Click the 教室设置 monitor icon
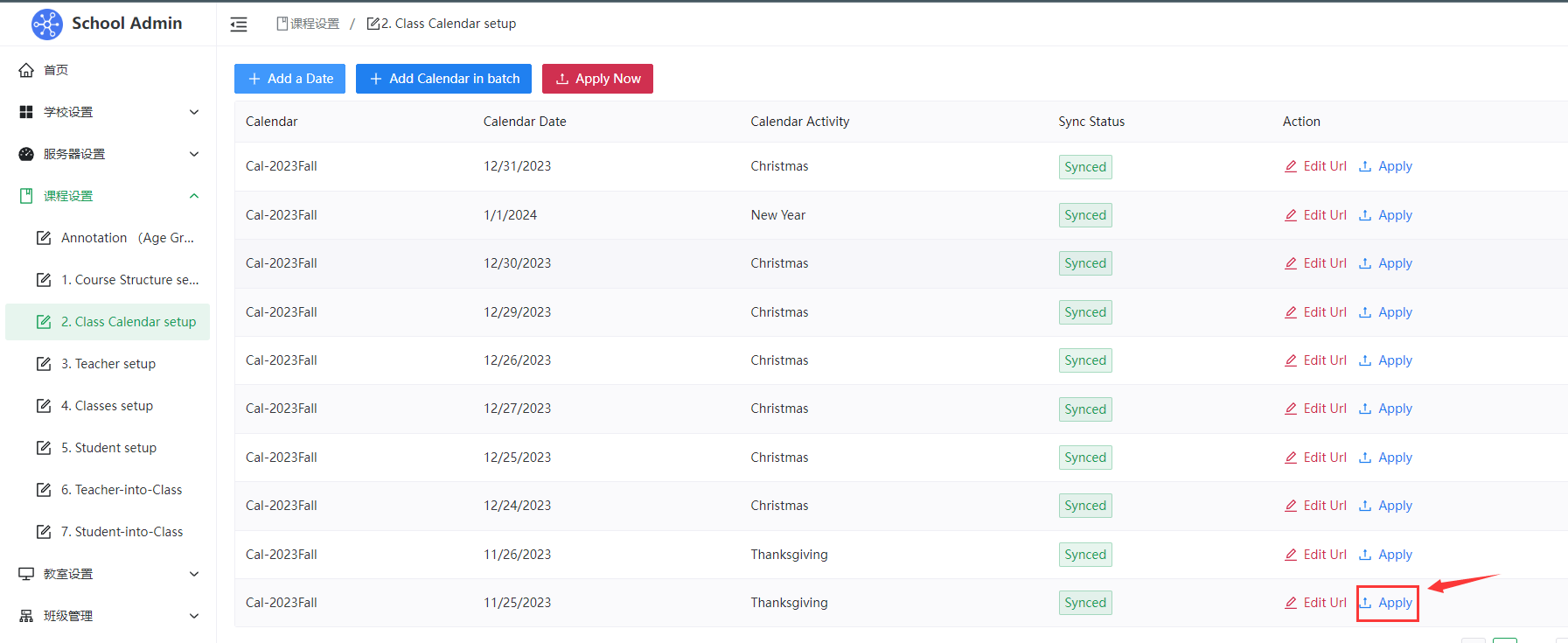 (x=26, y=574)
